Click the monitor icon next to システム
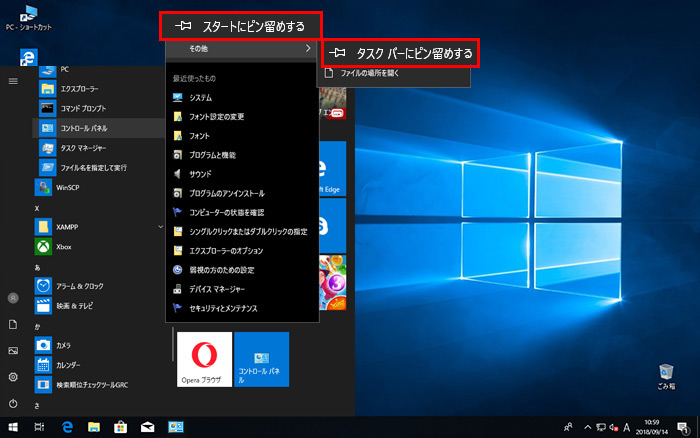 pyautogui.click(x=177, y=97)
